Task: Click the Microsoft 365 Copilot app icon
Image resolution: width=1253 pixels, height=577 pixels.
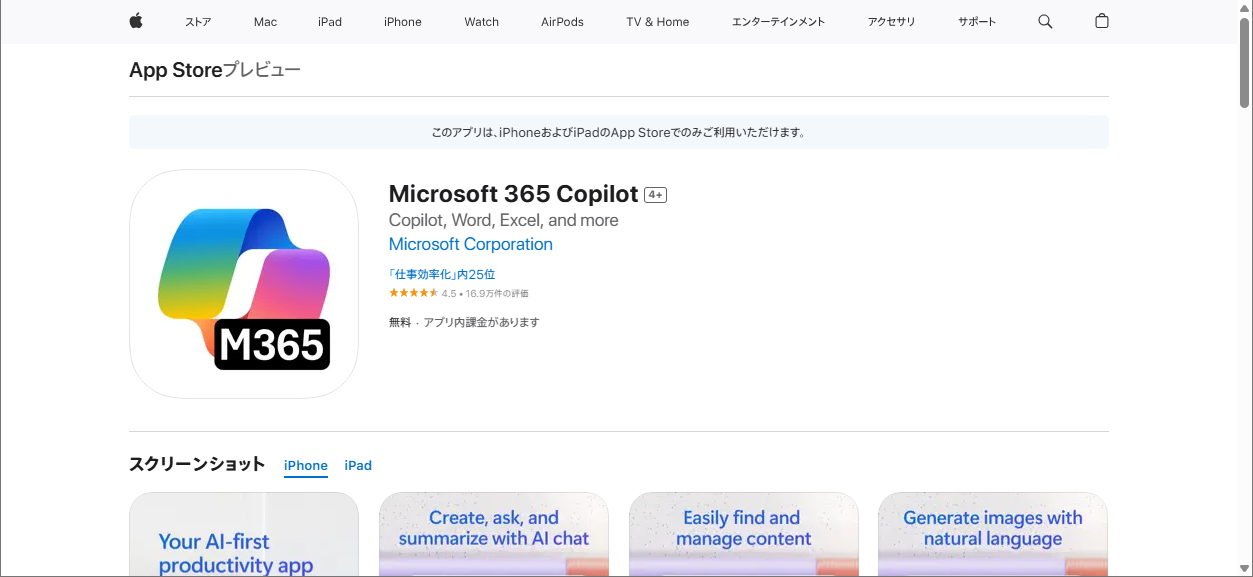Action: point(244,284)
